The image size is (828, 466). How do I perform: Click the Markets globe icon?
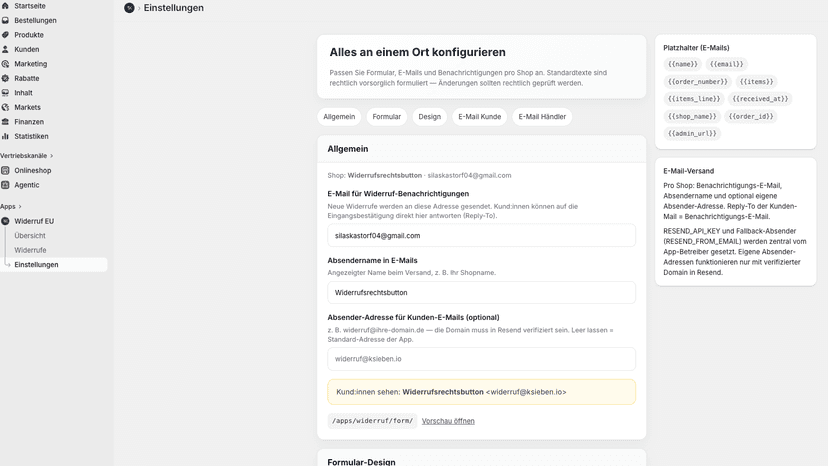(5, 107)
